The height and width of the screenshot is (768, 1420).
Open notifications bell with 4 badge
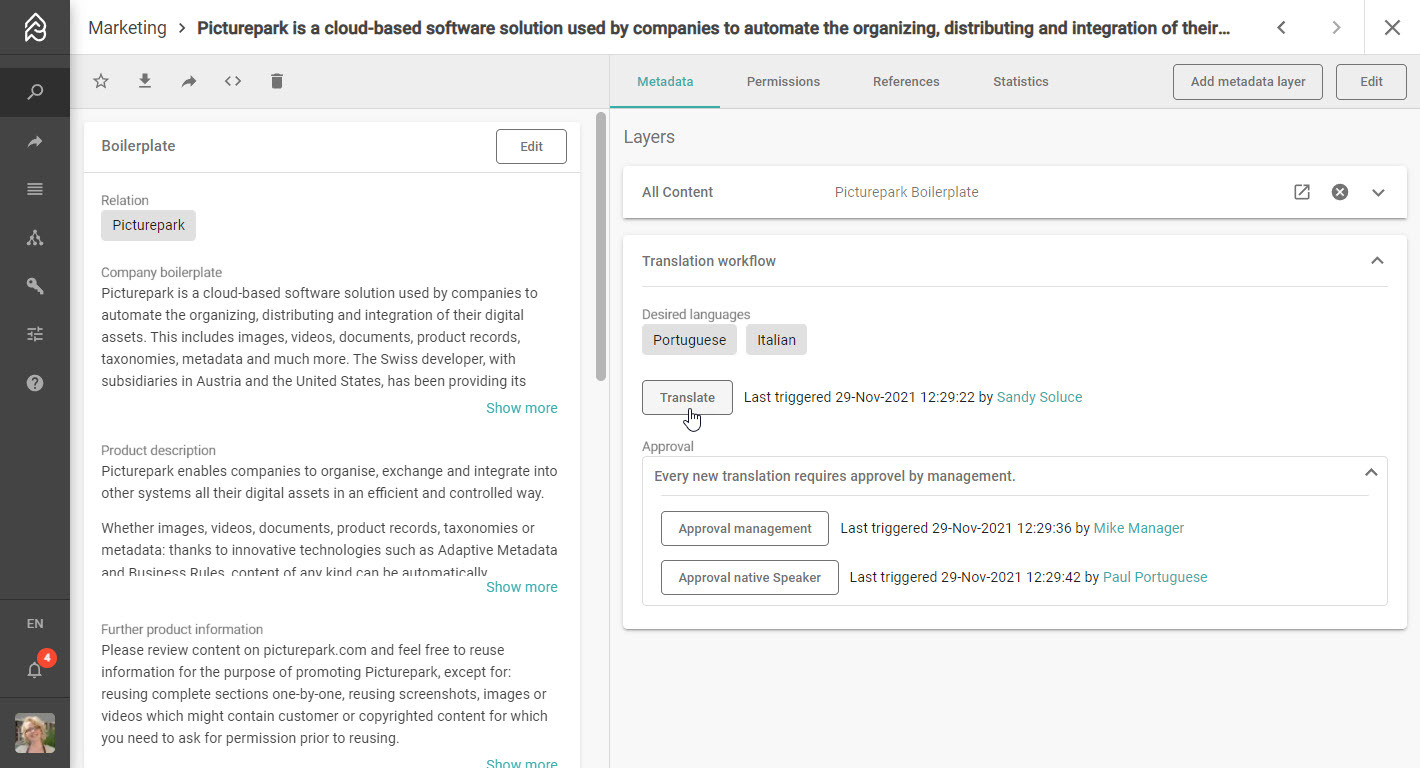coord(35,670)
